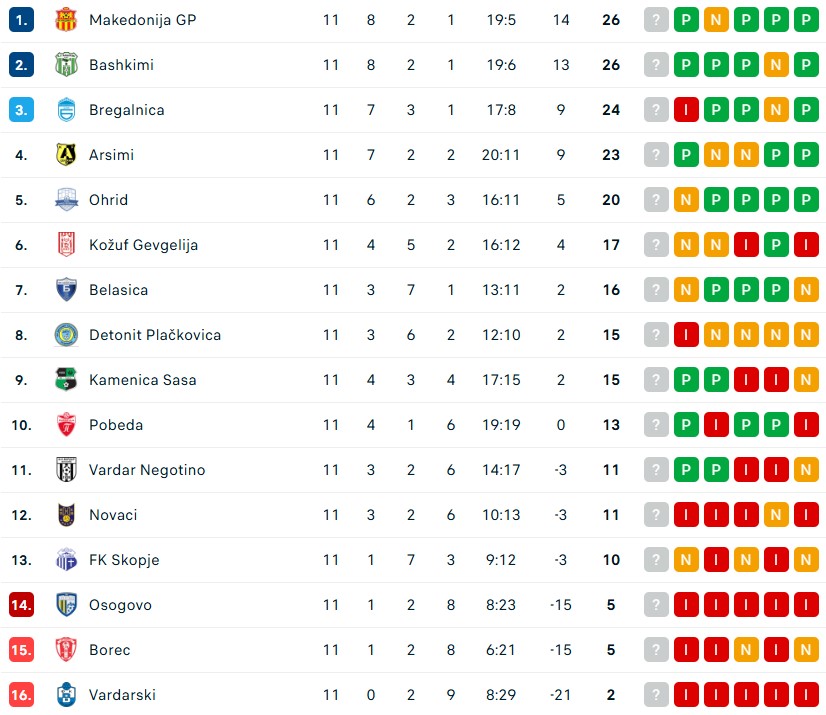This screenshot has height=715, width=826.
Task: Click Bregalnica's red I form result
Action: (686, 110)
